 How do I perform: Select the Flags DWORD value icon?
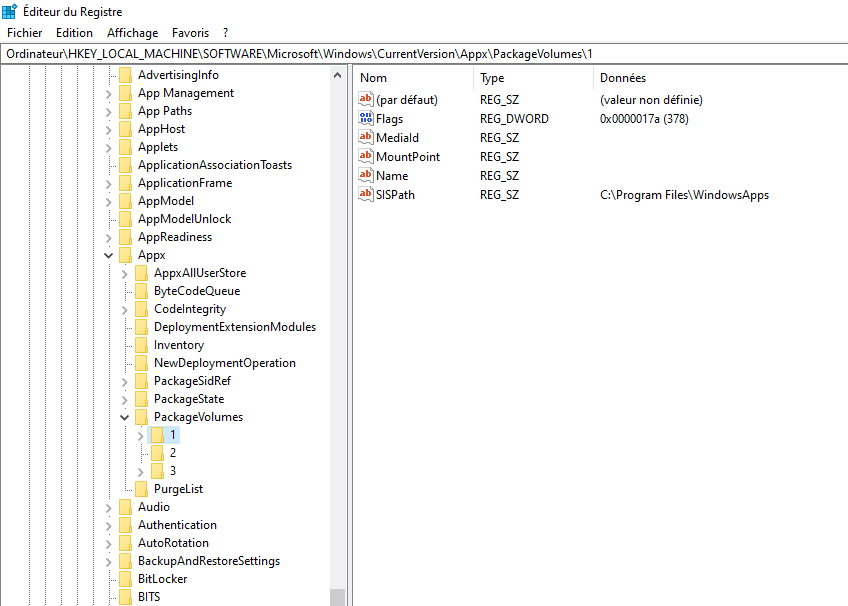(366, 118)
